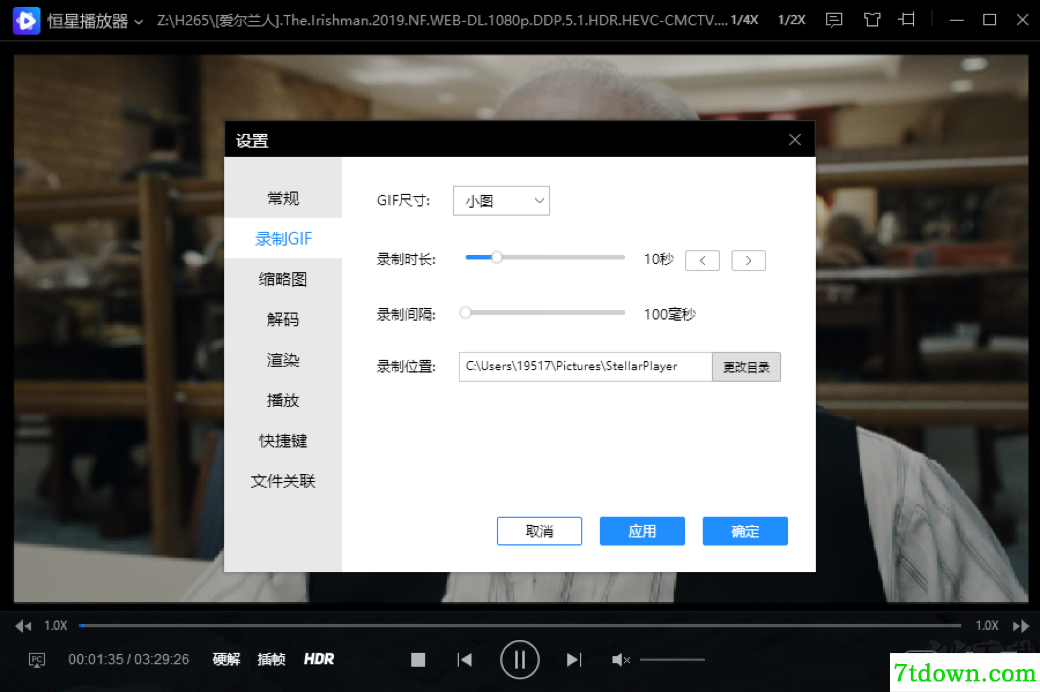Switch to the 常规 settings tab
The image size is (1040, 692).
point(283,198)
